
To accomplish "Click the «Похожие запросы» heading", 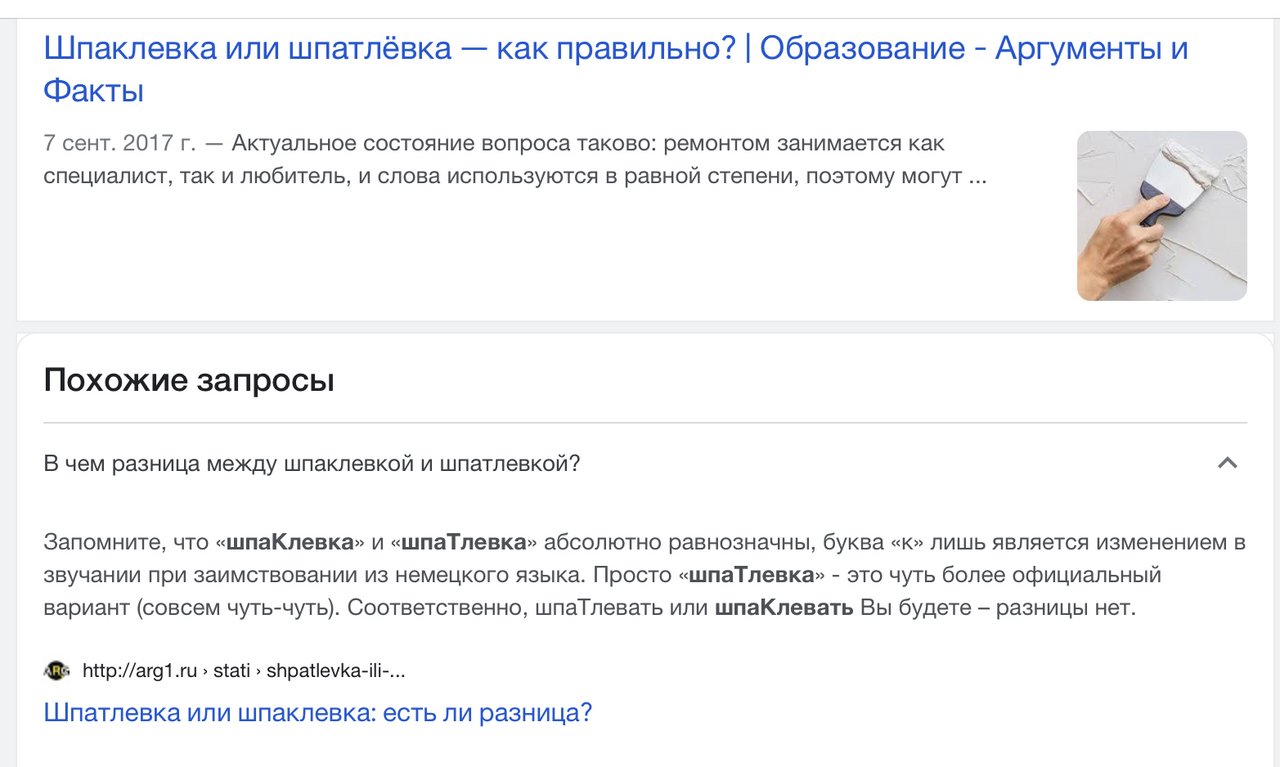I will (189, 380).
